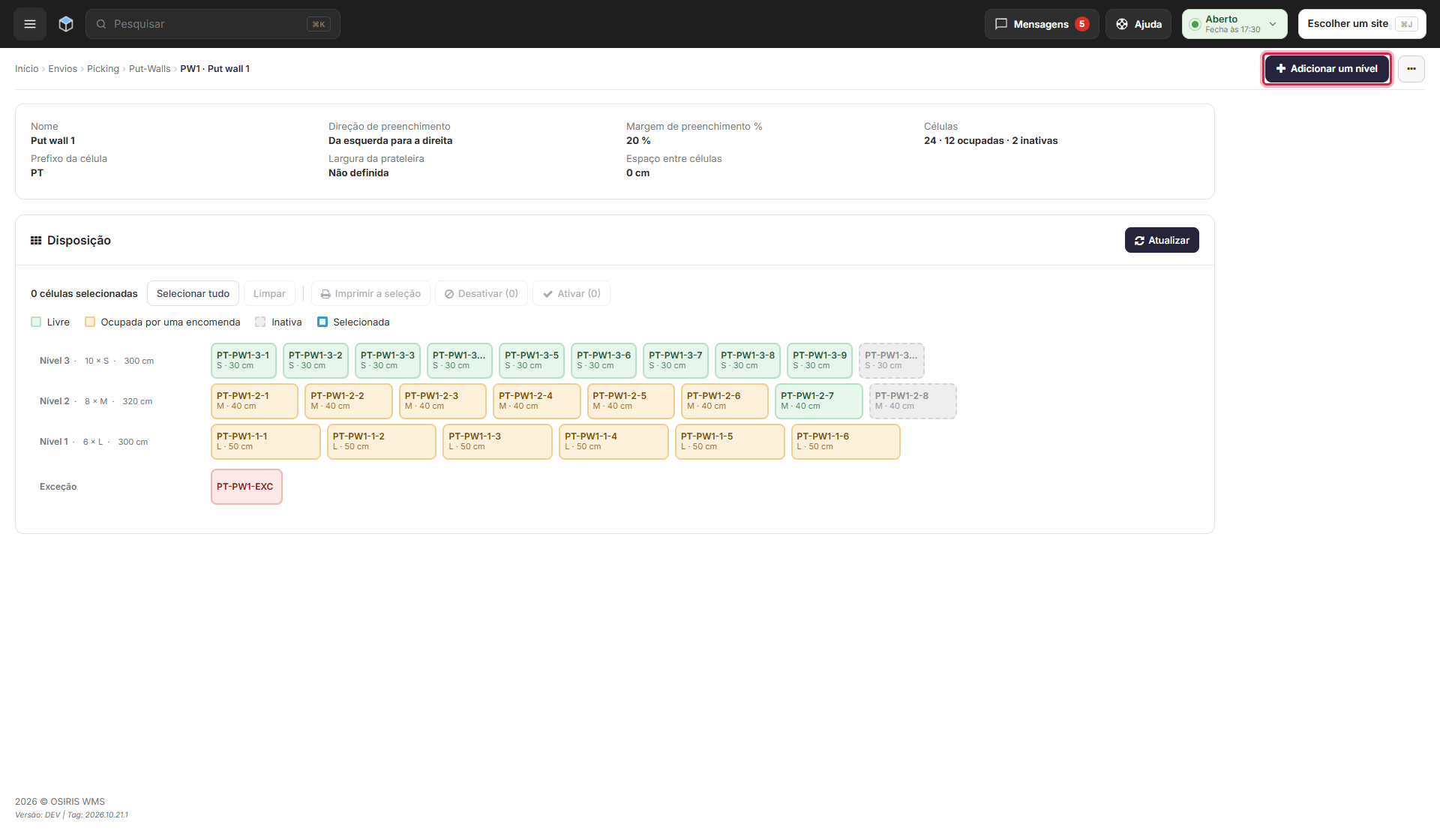Select inactive cell PT-PW1-2-8
The image size is (1440, 840).
coord(913,401)
